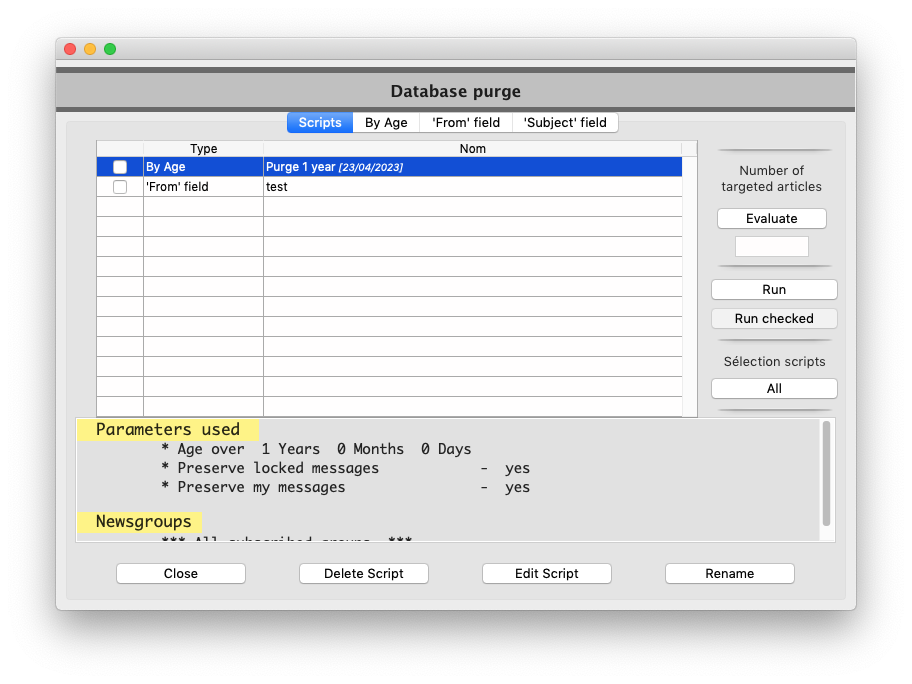Switch to the Scripts tab

point(320,123)
